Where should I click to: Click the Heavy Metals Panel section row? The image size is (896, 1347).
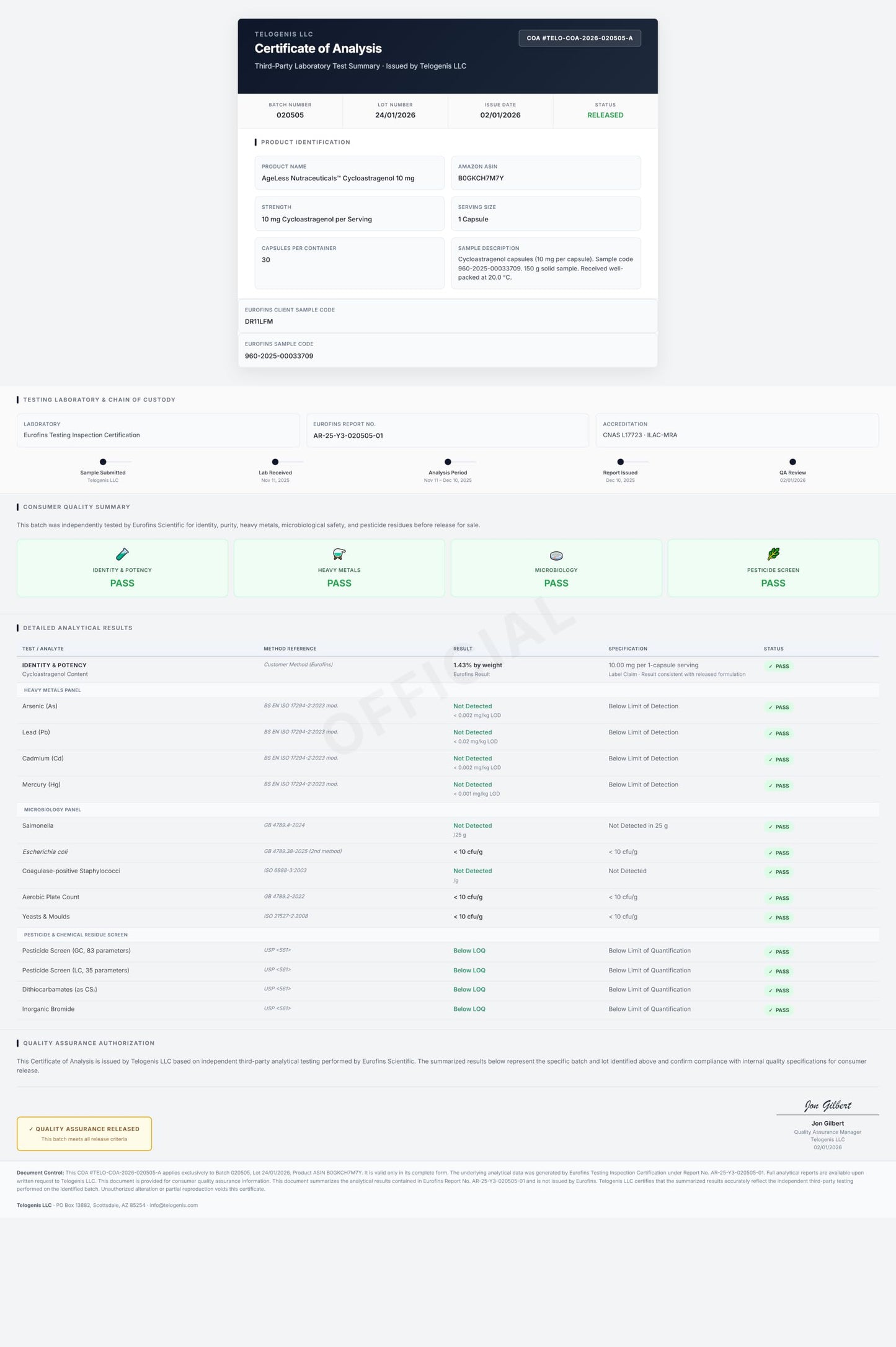(448, 690)
